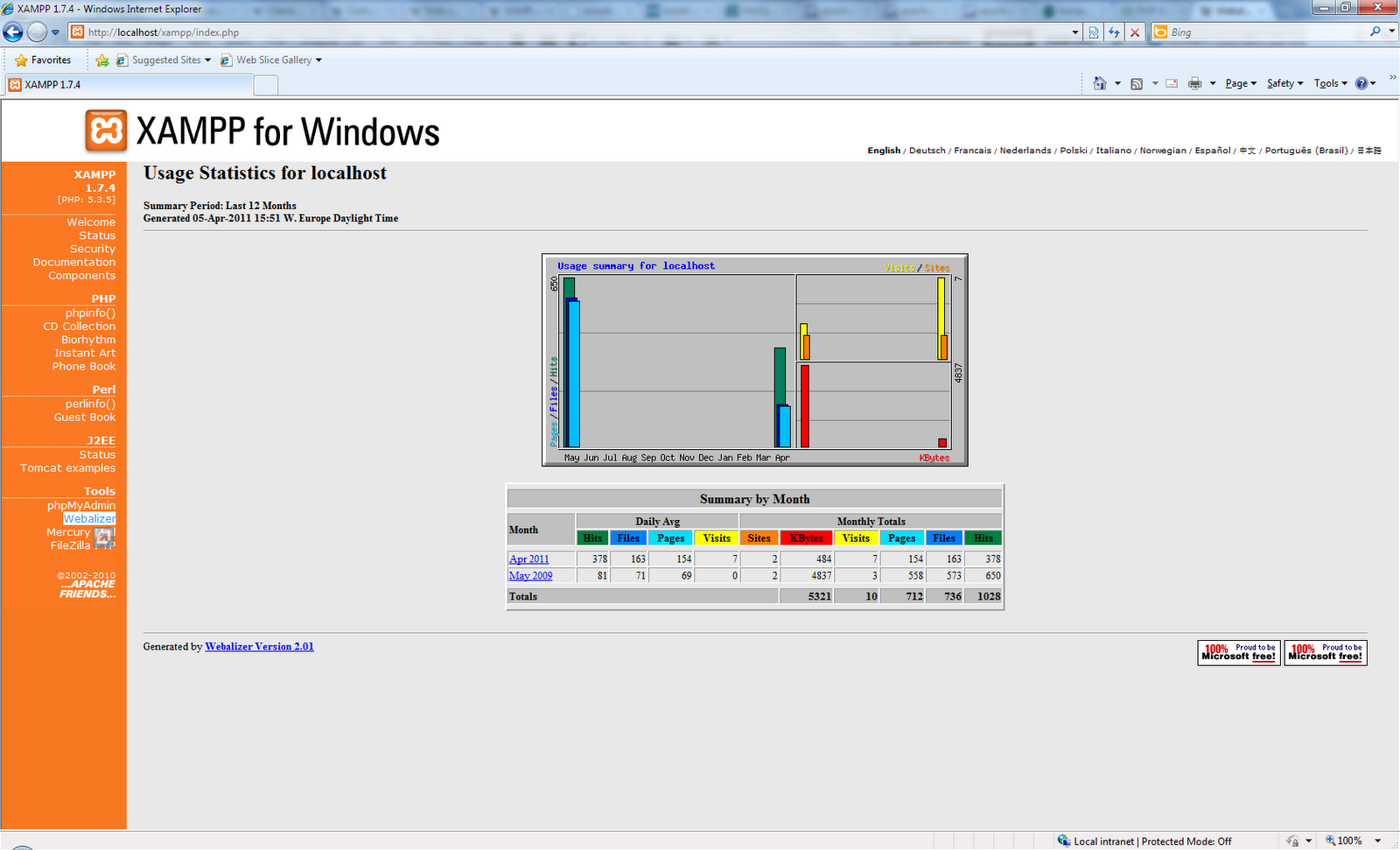This screenshot has width=1400, height=850.
Task: Open the Biorhythm demo link
Action: pyautogui.click(x=88, y=340)
